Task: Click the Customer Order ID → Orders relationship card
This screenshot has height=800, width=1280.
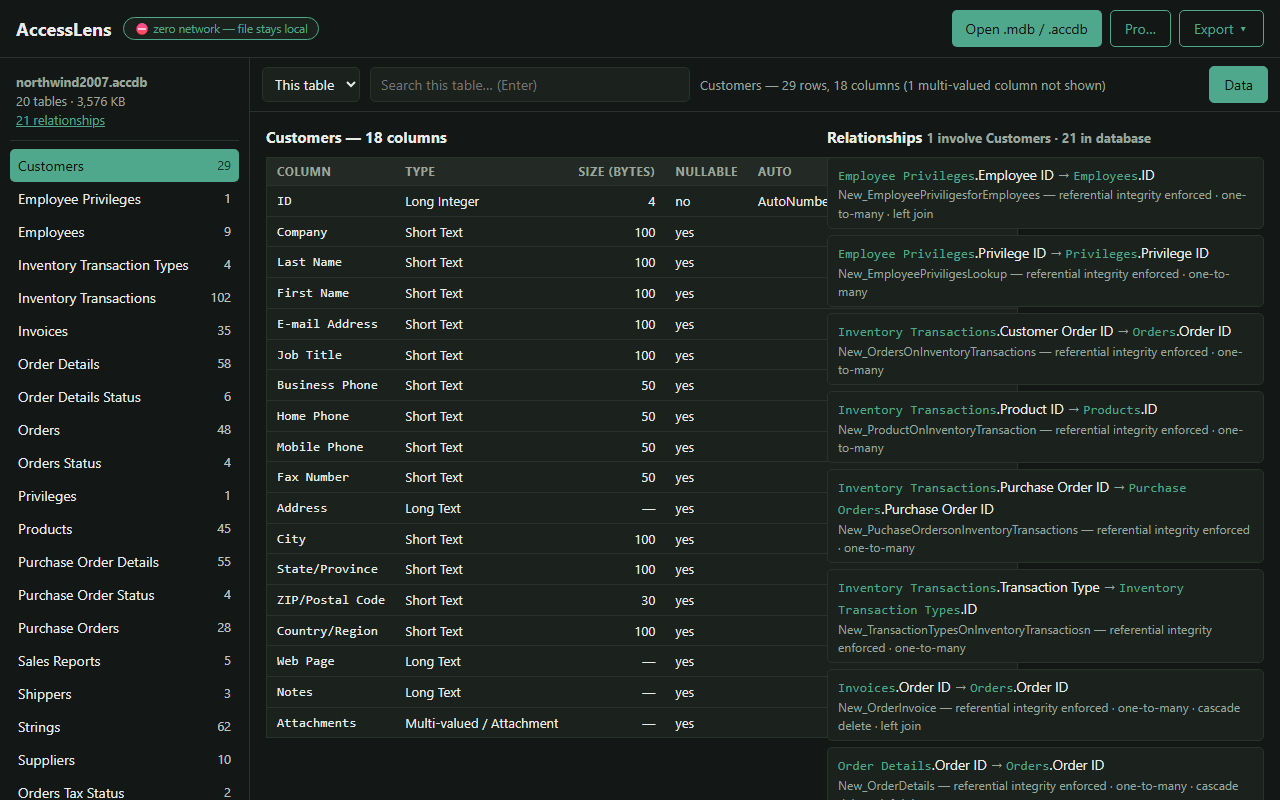Action: pos(1045,349)
